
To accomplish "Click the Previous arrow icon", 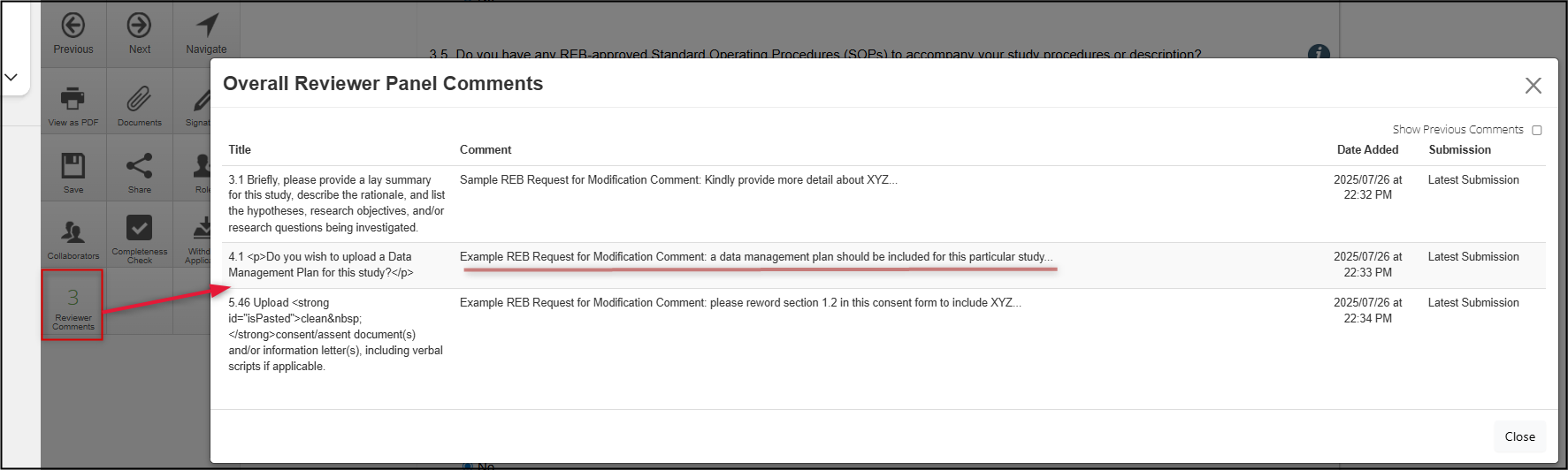I will coord(73,26).
